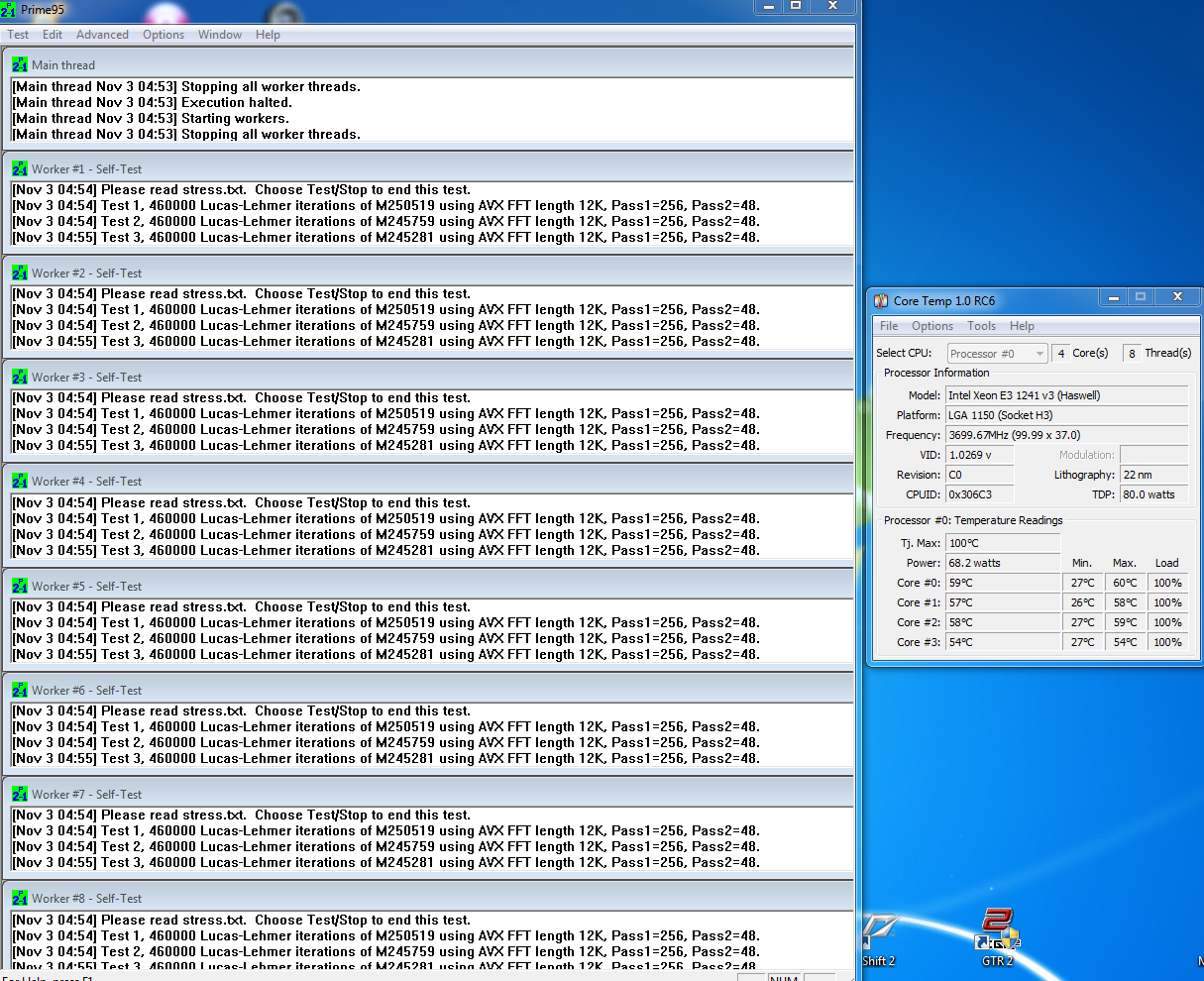Click the Revision value C0
Viewport: 1204px width, 981px height.
(x=979, y=475)
